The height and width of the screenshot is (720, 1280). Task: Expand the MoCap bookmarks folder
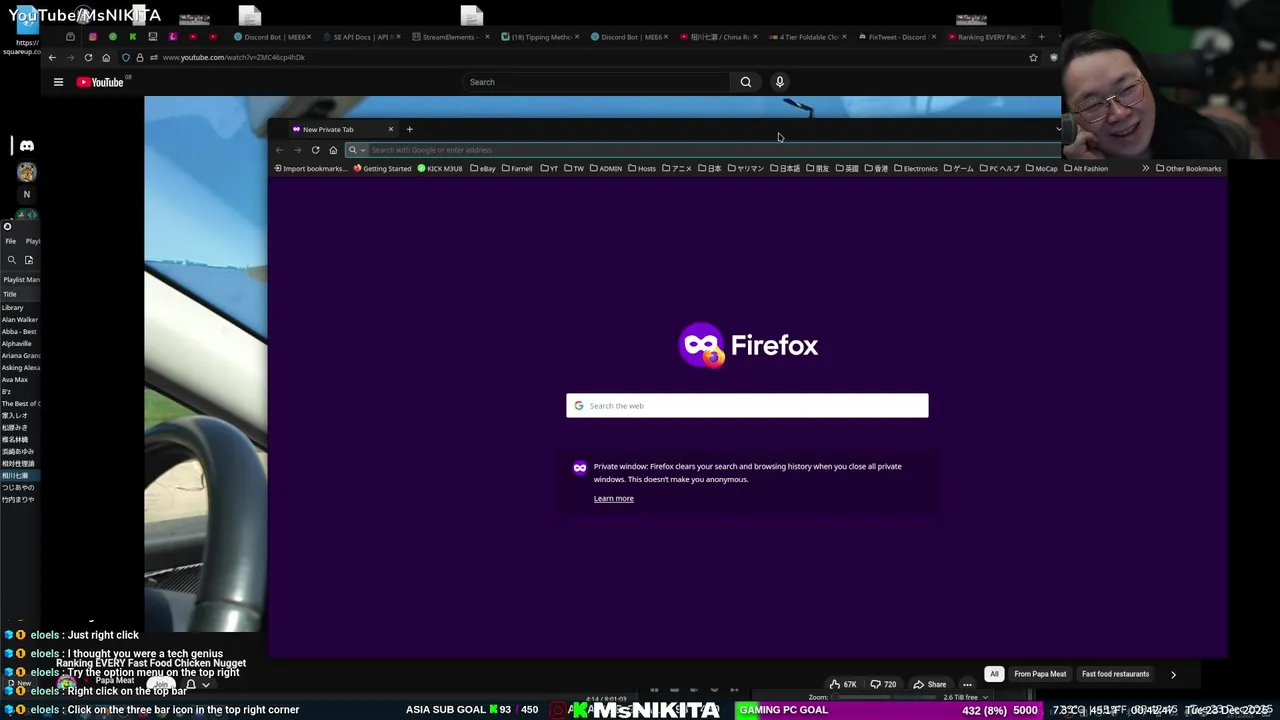click(x=1042, y=168)
